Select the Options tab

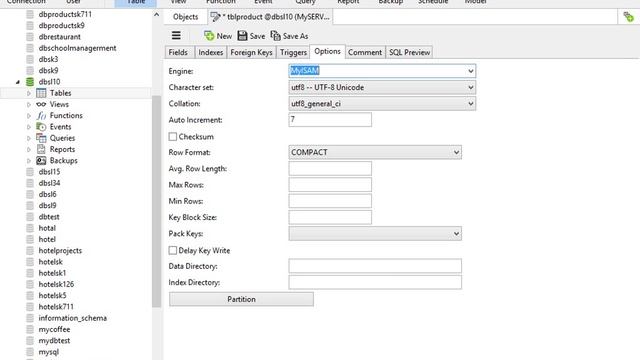click(327, 51)
